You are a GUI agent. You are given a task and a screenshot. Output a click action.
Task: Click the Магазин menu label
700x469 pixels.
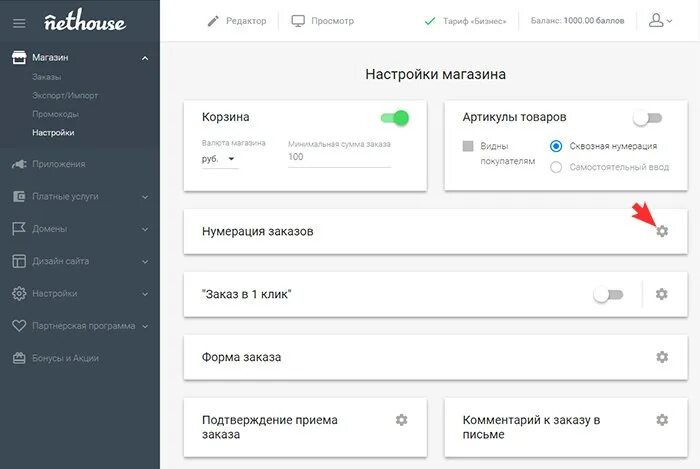[x=50, y=58]
